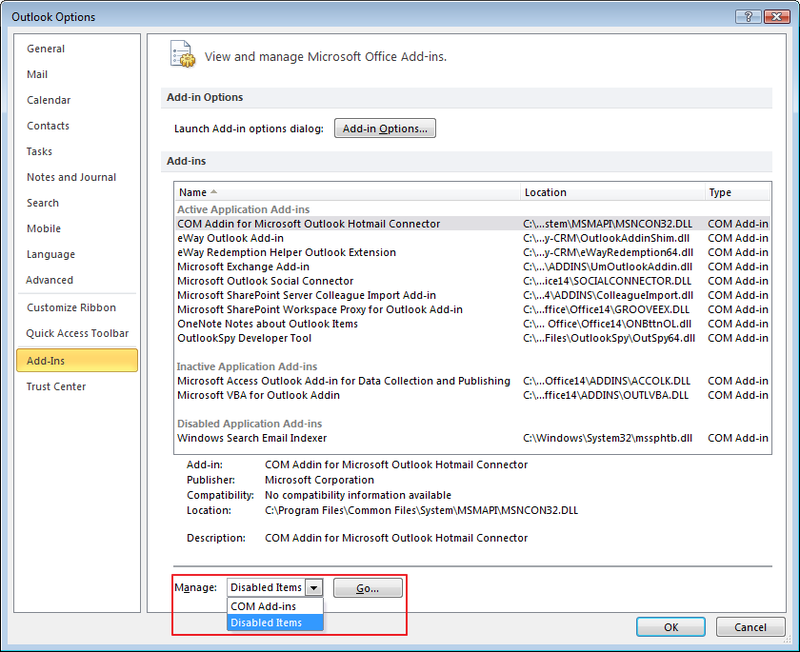Open the General options category

(x=77, y=49)
